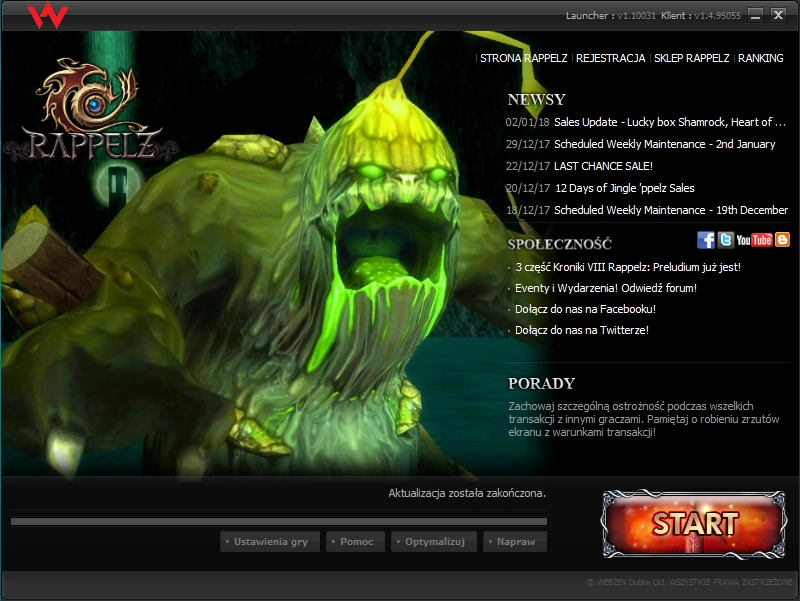Click the WEBZEN Dublin Ltd. copyright text

(x=690, y=582)
